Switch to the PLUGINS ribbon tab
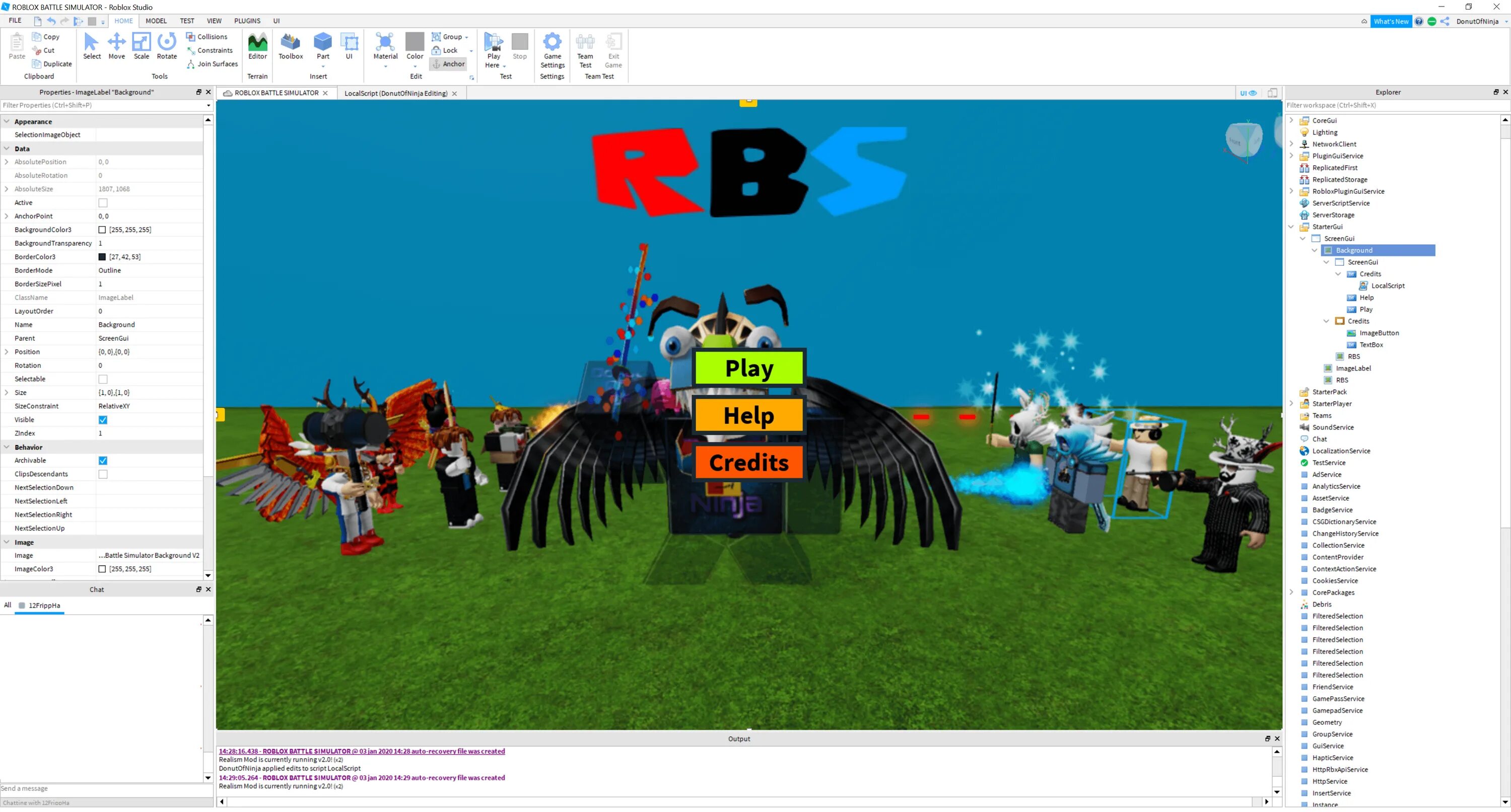Screen dimensions: 1511x812 (247, 21)
